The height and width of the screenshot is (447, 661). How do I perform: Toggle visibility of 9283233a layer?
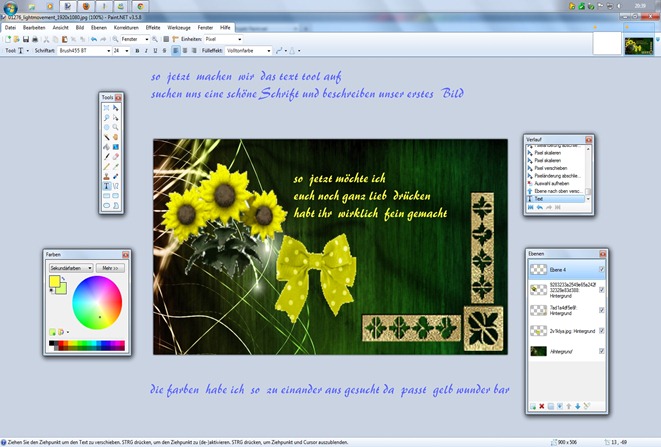[602, 290]
